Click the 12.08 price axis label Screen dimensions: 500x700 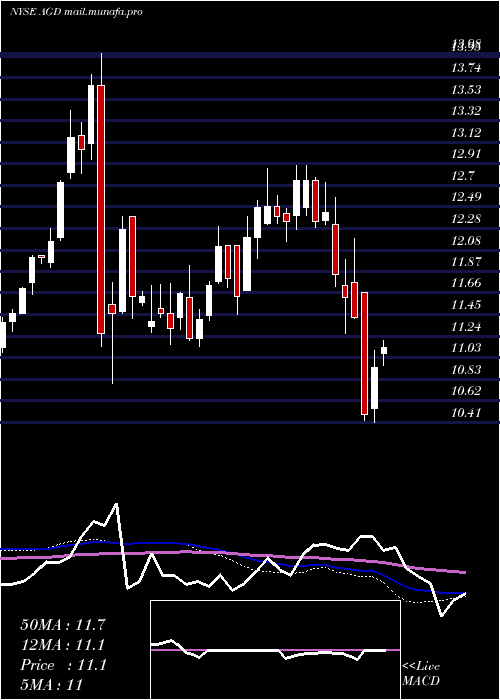pos(467,241)
